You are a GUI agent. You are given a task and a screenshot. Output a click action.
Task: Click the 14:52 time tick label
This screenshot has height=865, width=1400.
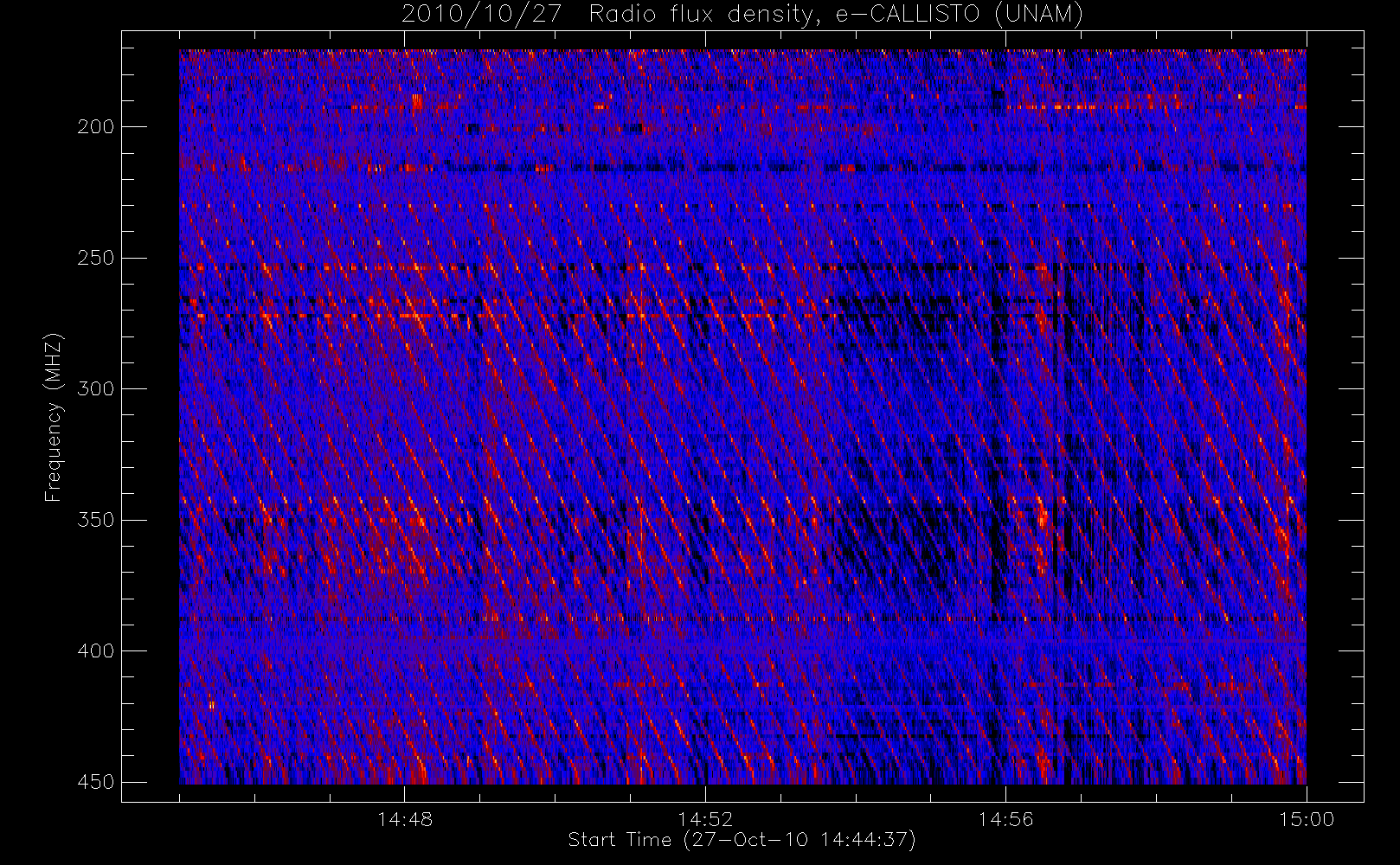point(705,819)
